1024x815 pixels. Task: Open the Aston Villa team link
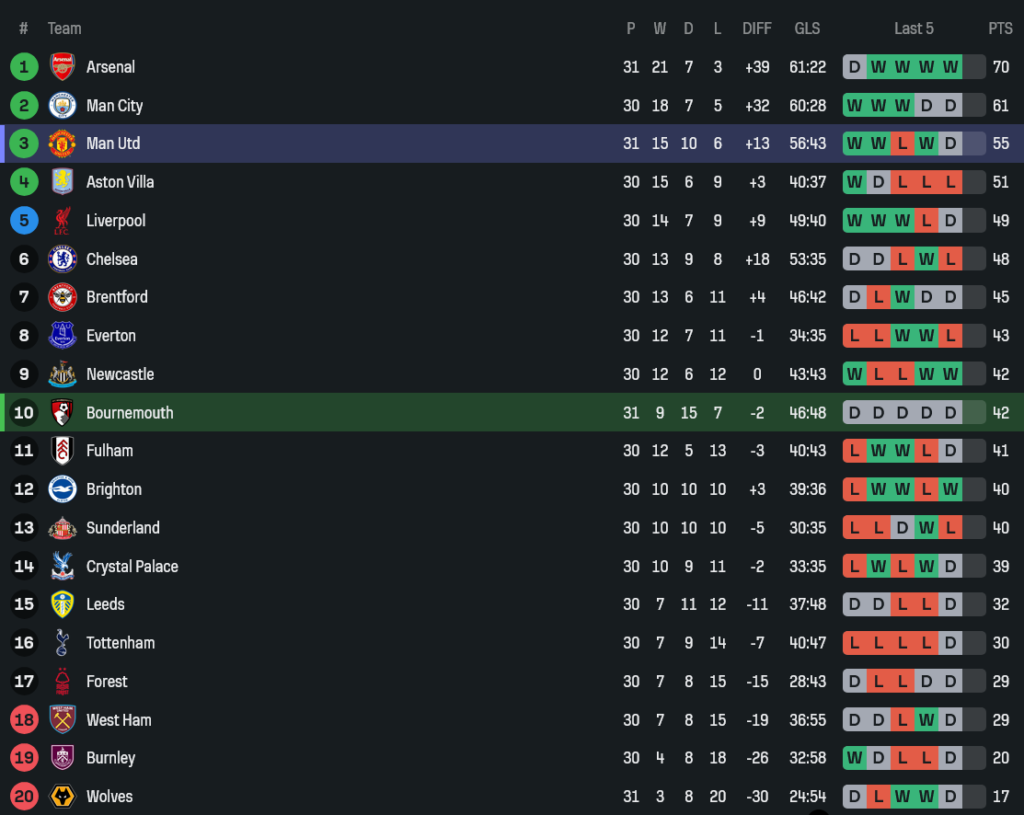120,182
